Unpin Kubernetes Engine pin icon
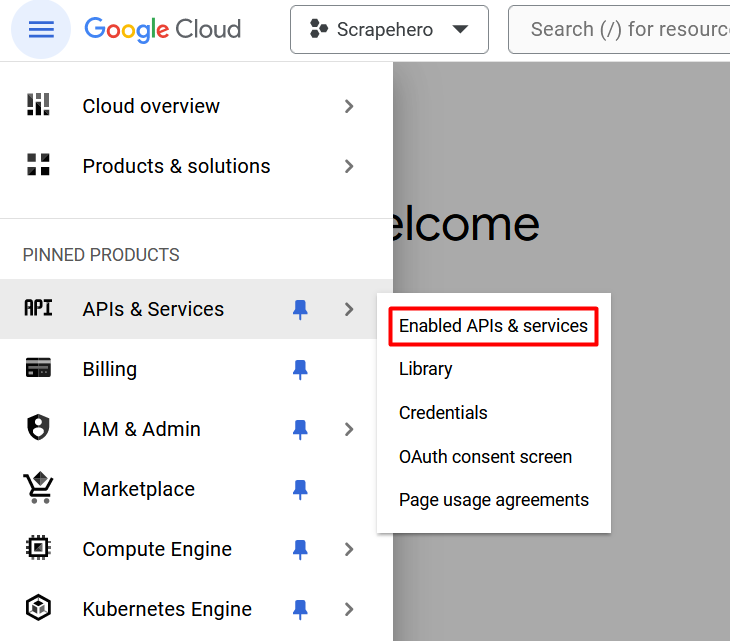 click(x=300, y=610)
